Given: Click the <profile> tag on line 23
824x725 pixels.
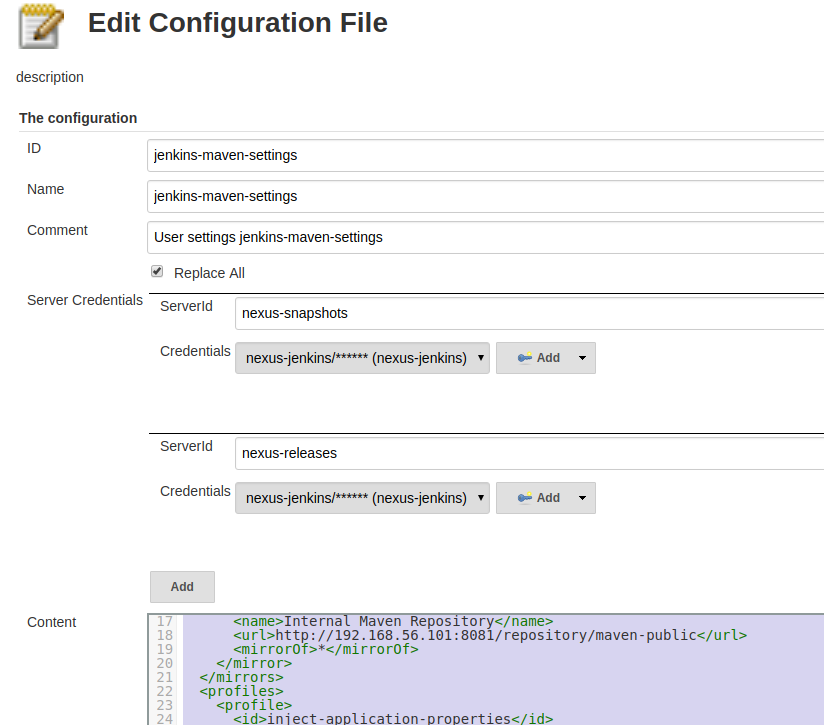Looking at the screenshot, I should tap(254, 705).
